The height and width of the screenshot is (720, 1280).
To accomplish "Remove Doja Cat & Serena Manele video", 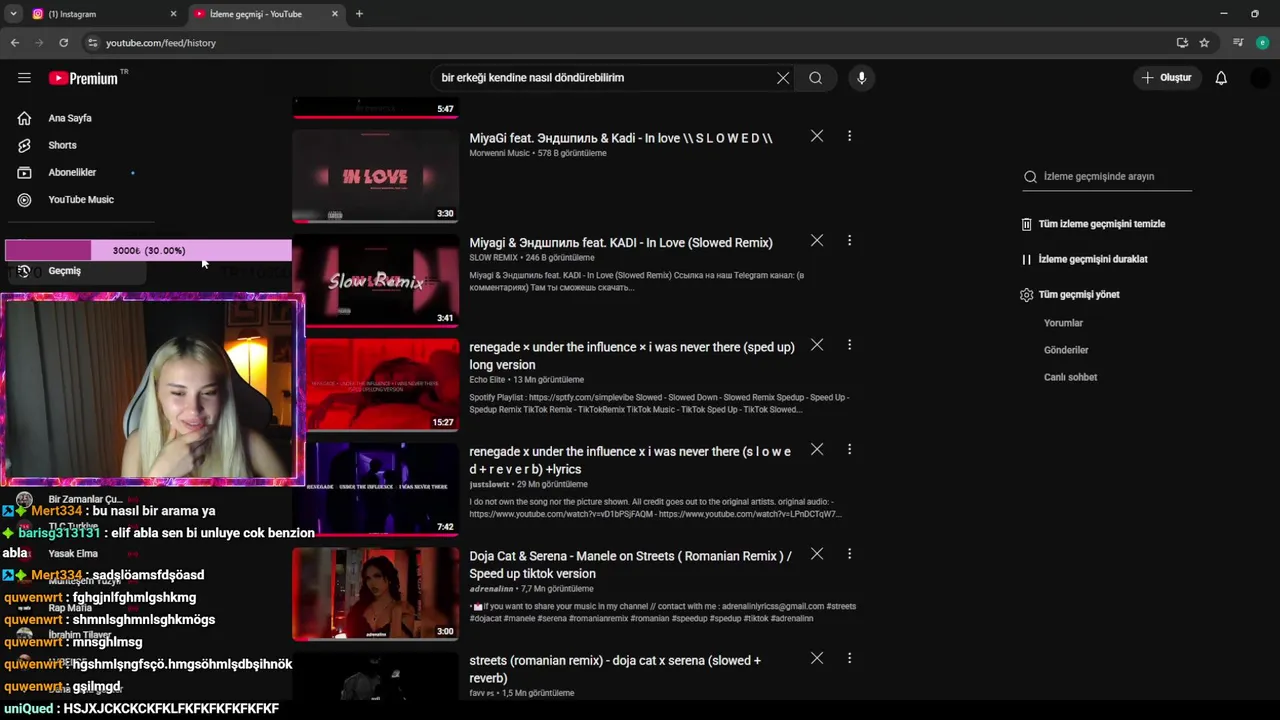I will click(x=817, y=554).
